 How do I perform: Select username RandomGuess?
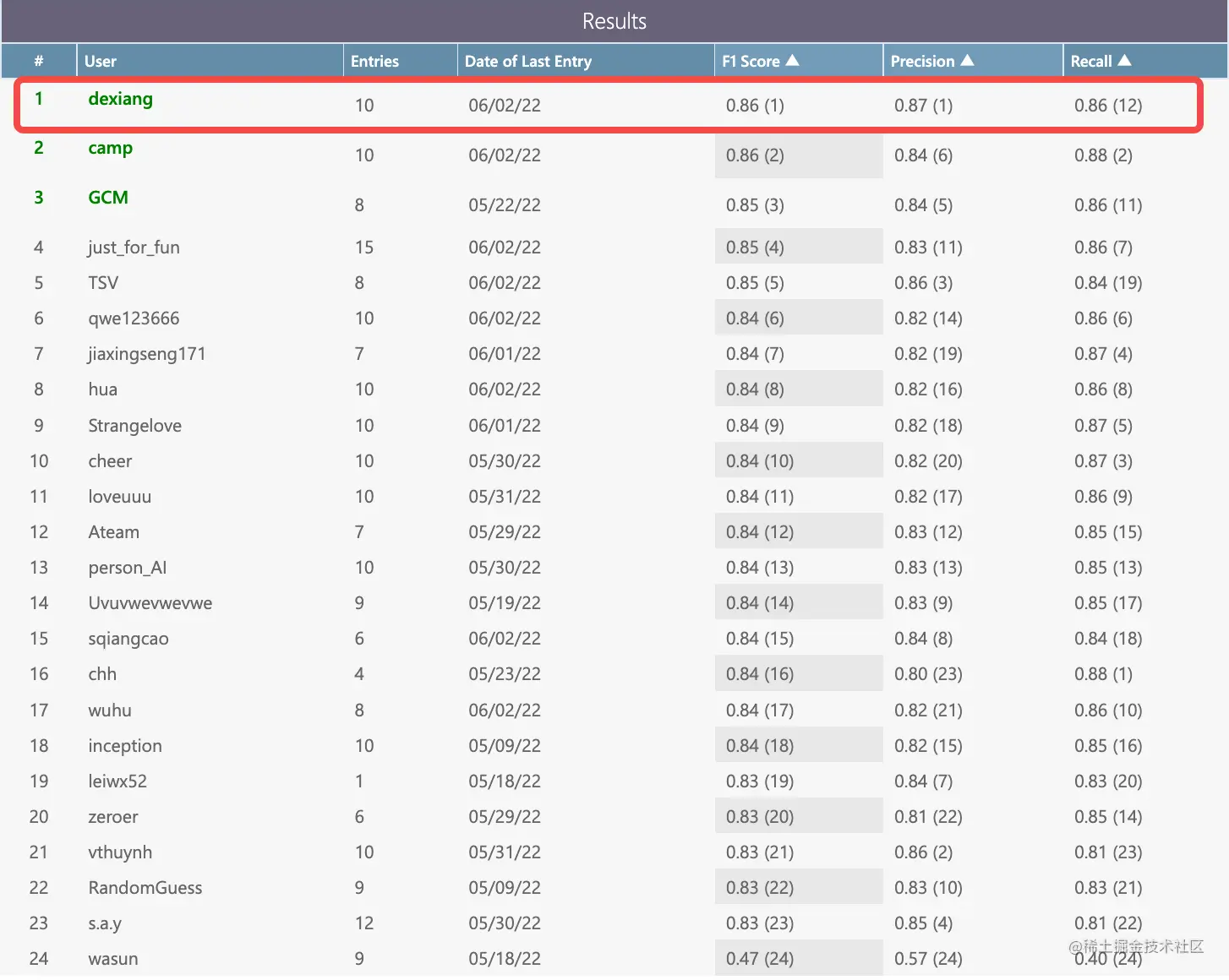[145, 887]
